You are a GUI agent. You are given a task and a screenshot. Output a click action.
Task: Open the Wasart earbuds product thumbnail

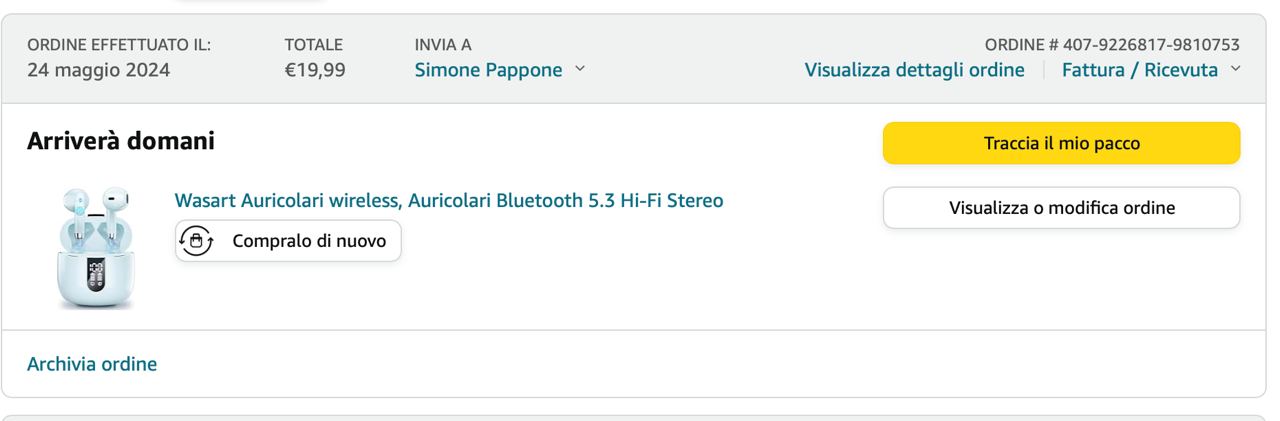94,246
